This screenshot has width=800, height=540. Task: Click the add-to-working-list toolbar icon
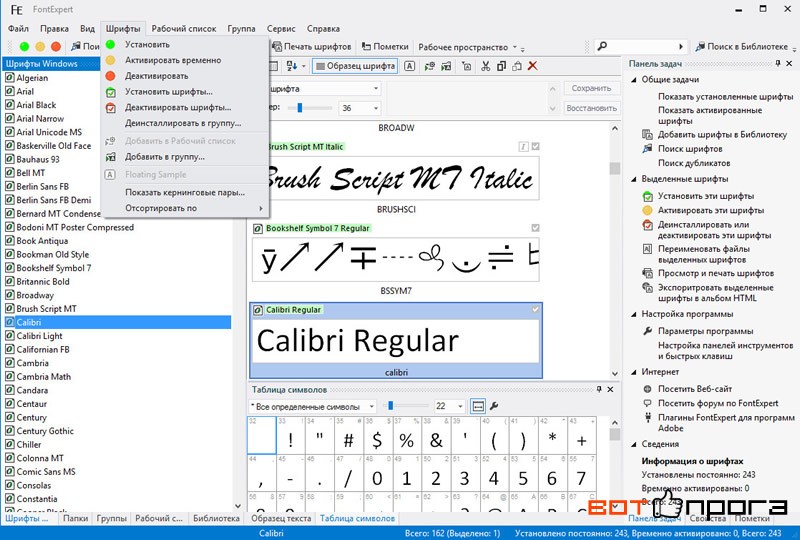pyautogui.click(x=430, y=66)
